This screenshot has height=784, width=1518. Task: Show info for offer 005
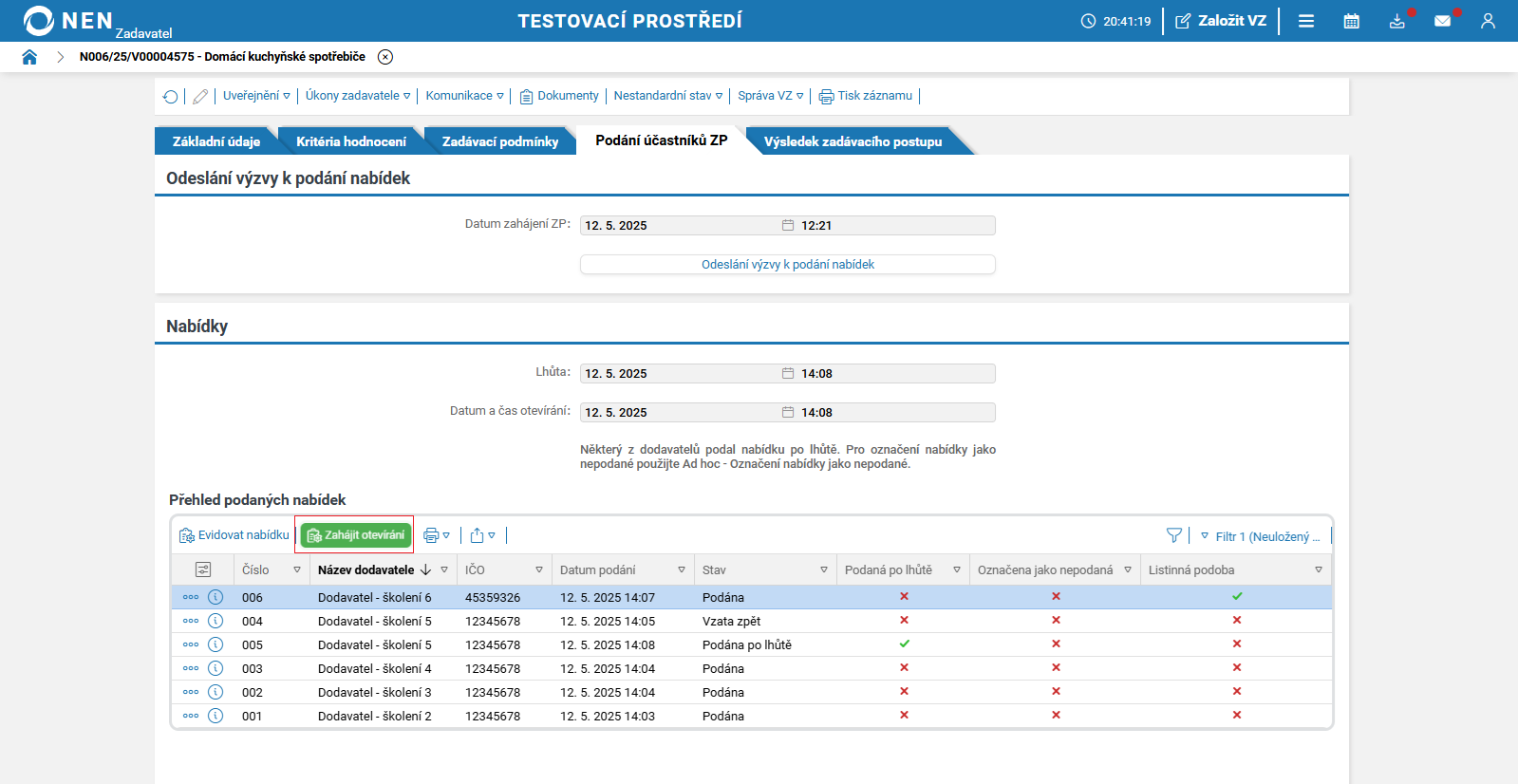pyautogui.click(x=216, y=644)
